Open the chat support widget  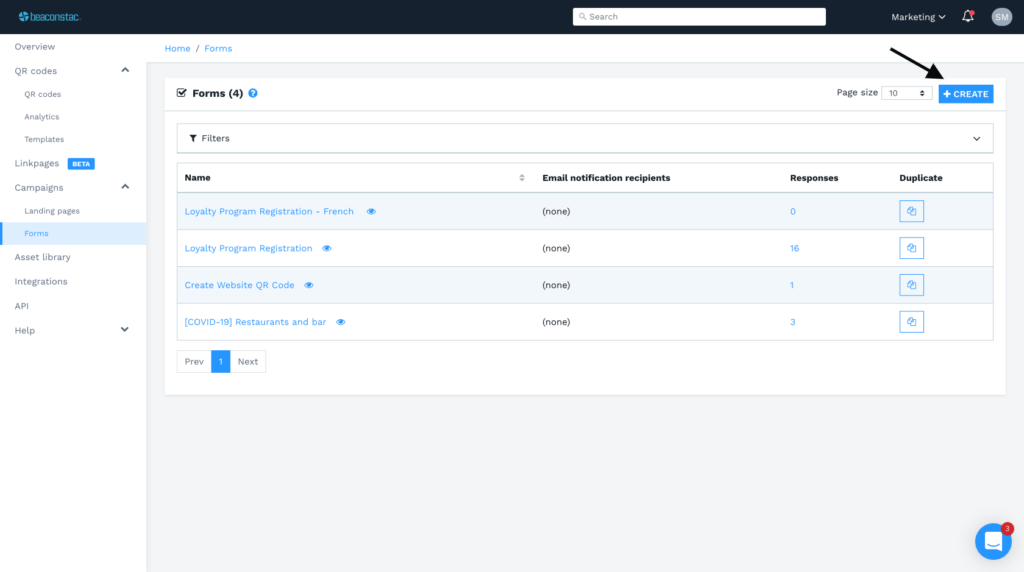pos(993,541)
